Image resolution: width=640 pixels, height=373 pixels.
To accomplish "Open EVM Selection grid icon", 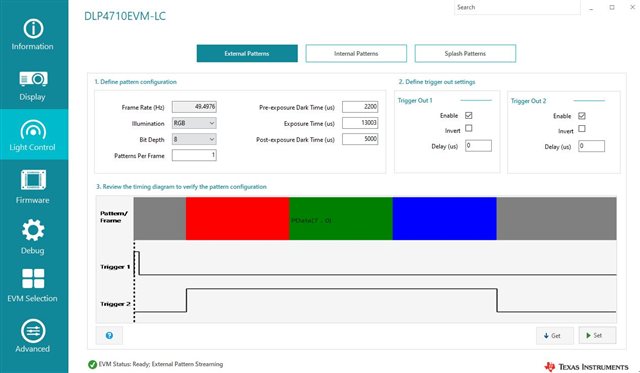I will (x=33, y=285).
